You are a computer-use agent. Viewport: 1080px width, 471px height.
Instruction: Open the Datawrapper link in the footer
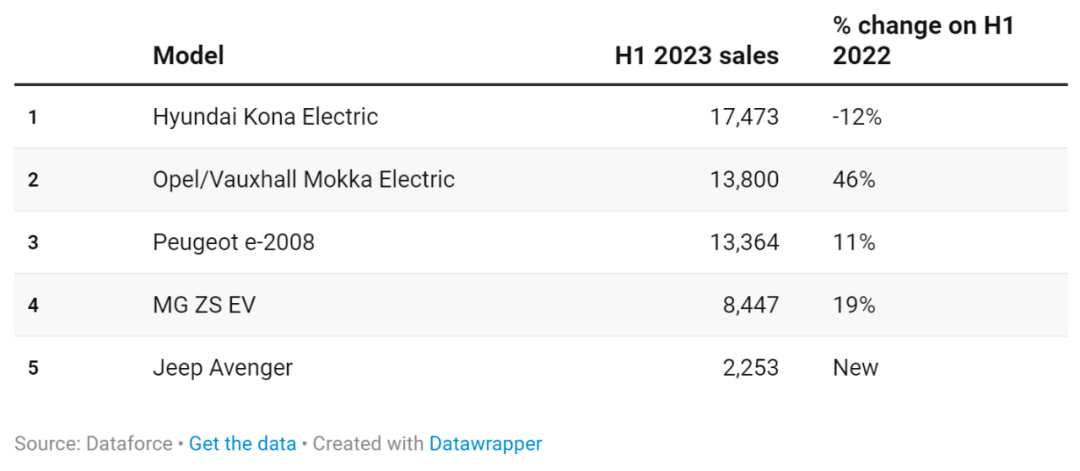485,443
